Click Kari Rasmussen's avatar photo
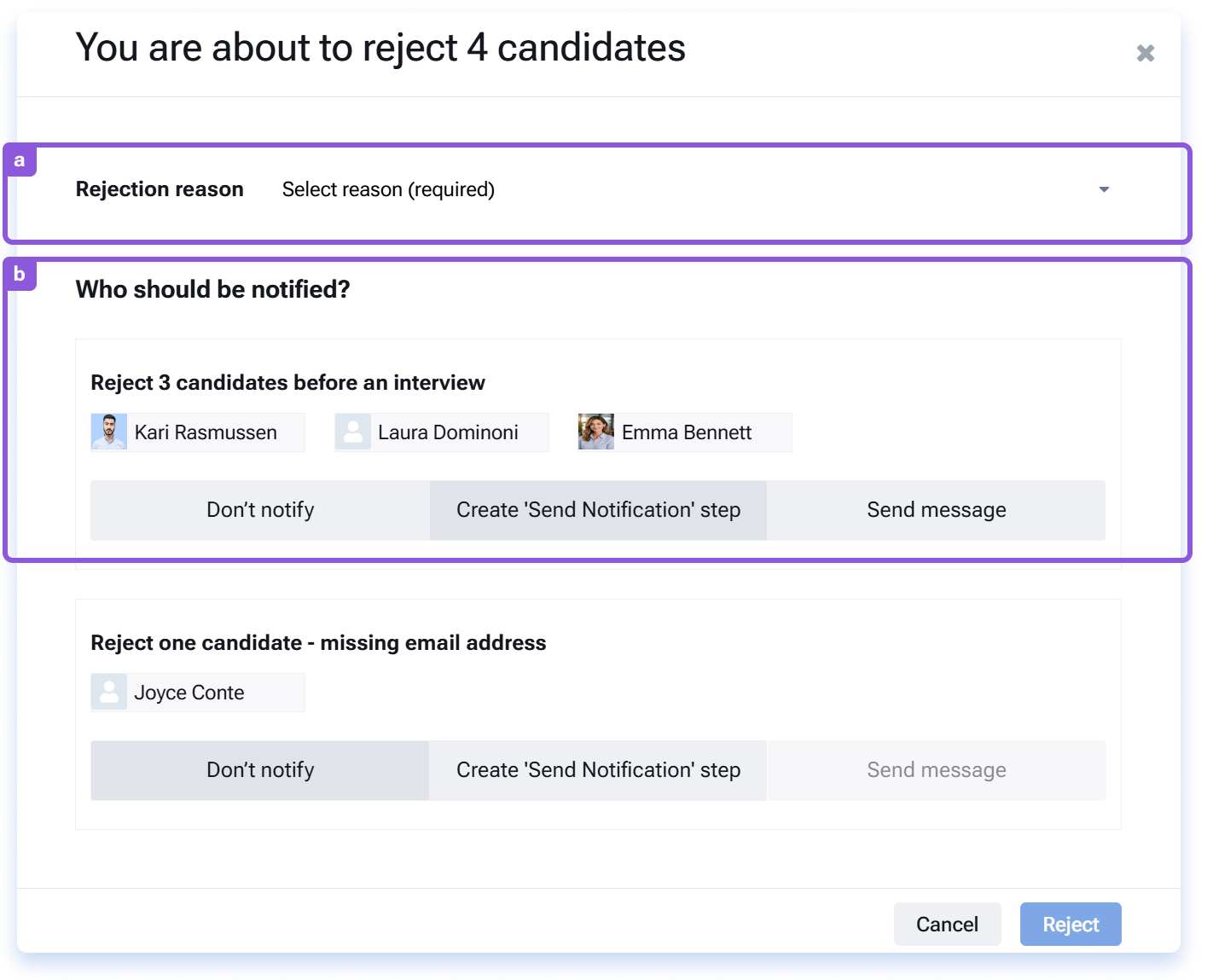This screenshot has height=980, width=1213. [x=109, y=432]
